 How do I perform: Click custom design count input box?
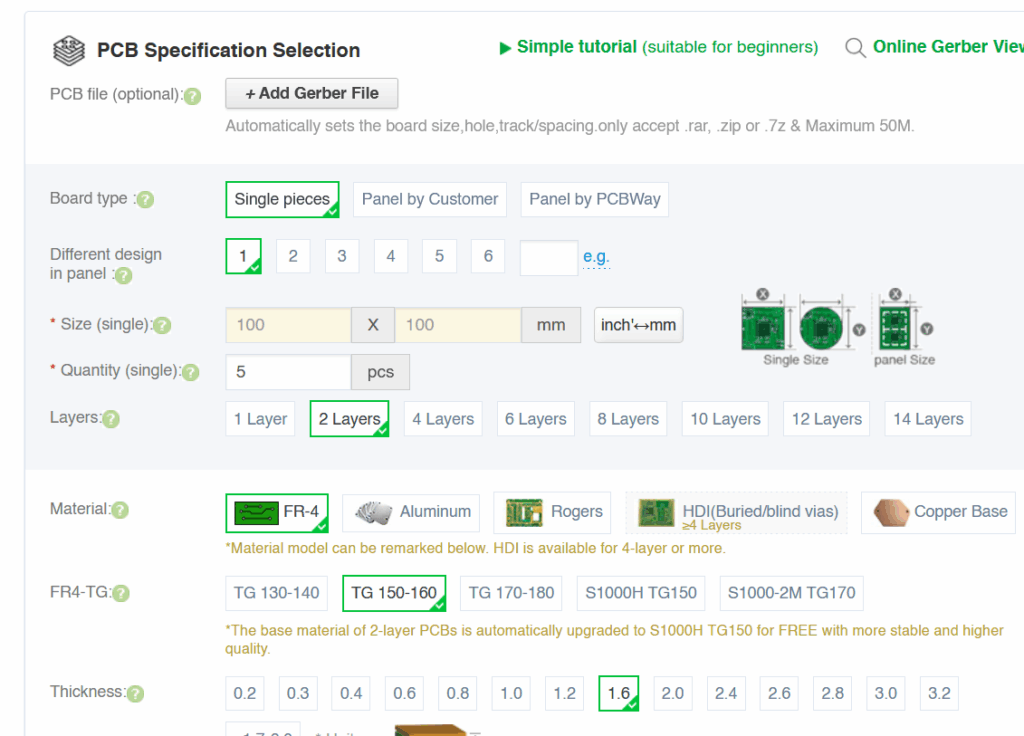pyautogui.click(x=549, y=258)
